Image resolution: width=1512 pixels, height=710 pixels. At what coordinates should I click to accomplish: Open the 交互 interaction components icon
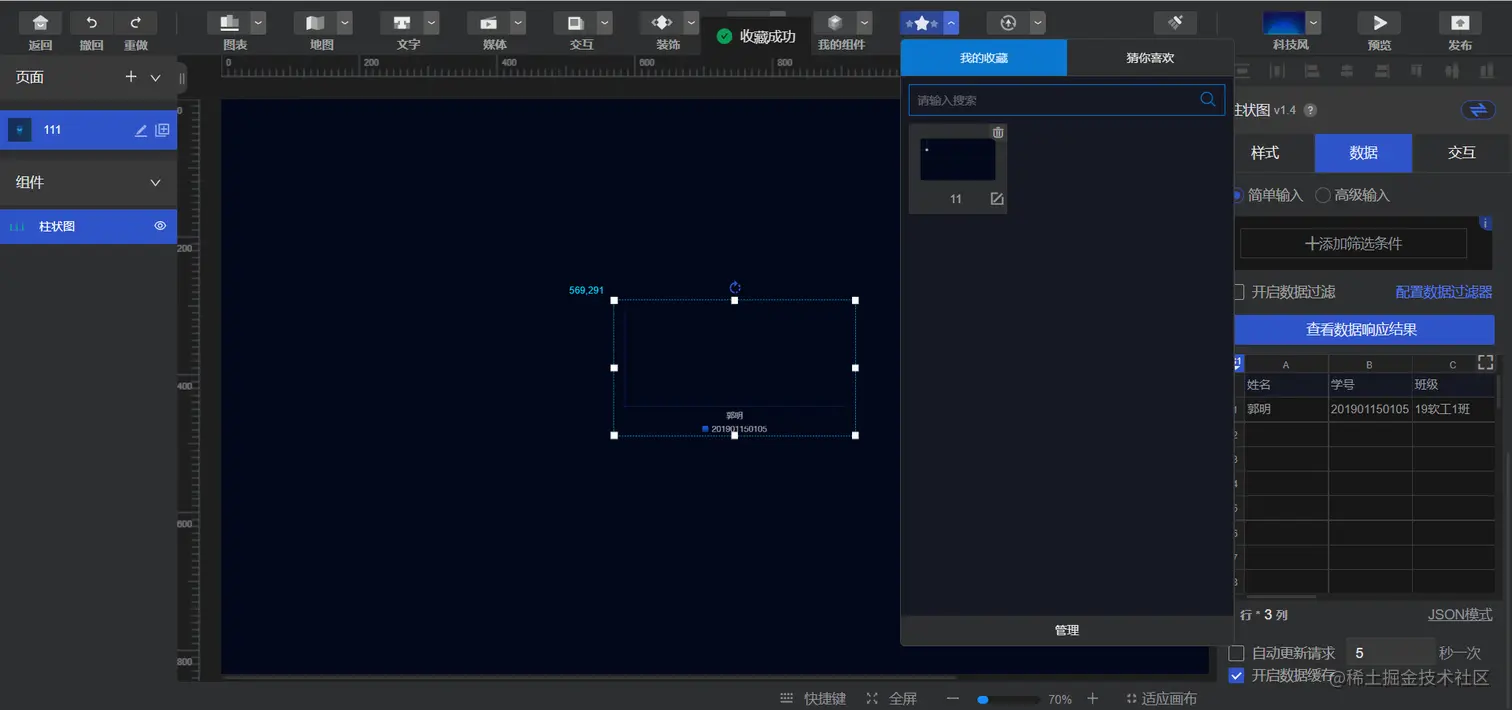click(576, 23)
